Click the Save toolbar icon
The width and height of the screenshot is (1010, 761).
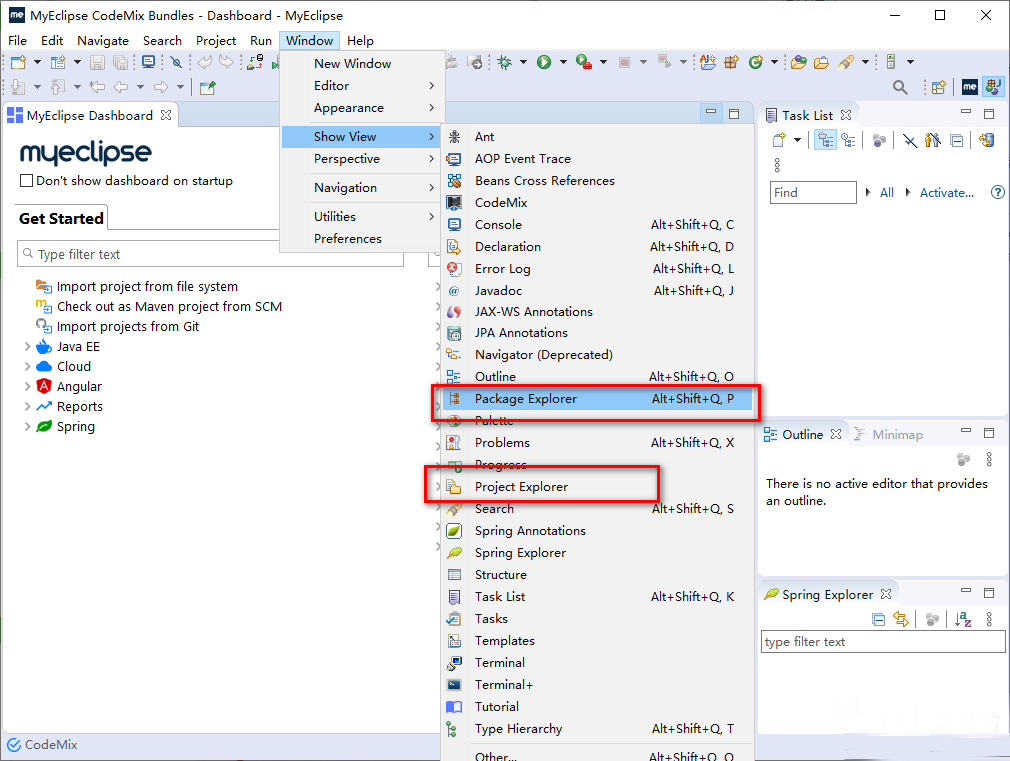click(97, 62)
